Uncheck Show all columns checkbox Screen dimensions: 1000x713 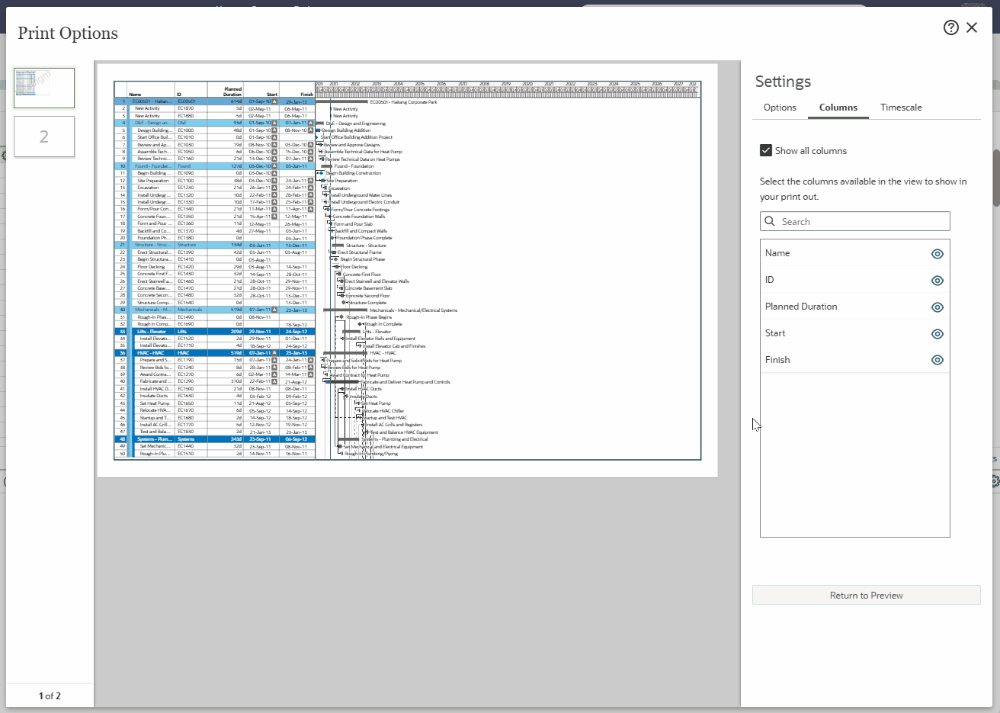tap(766, 151)
